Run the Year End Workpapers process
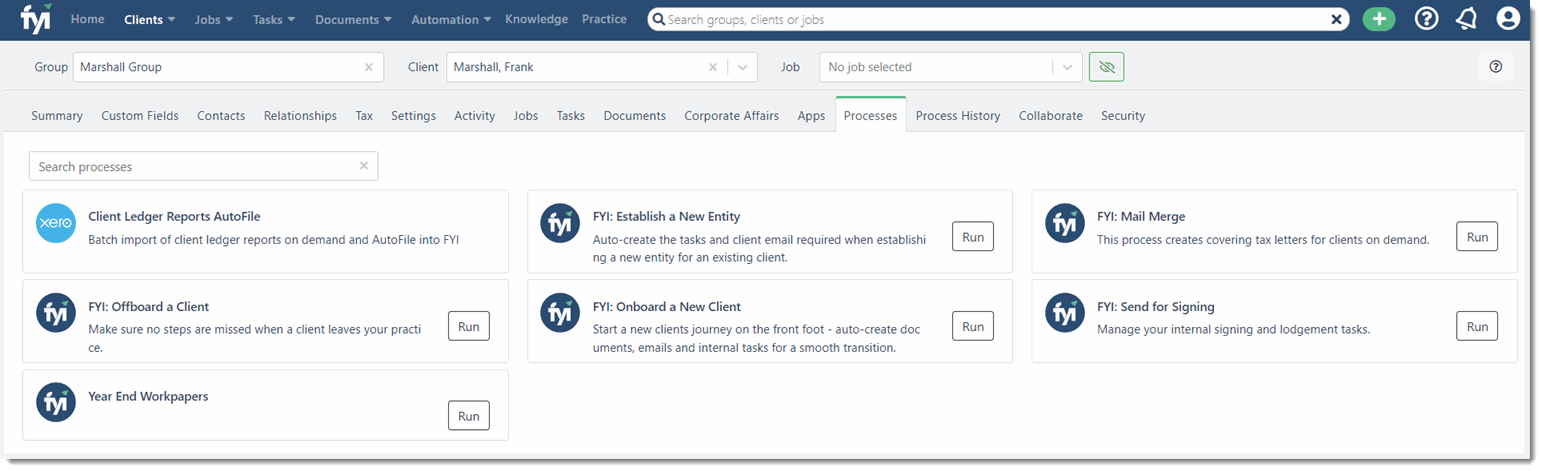The image size is (1542, 471). 469,416
